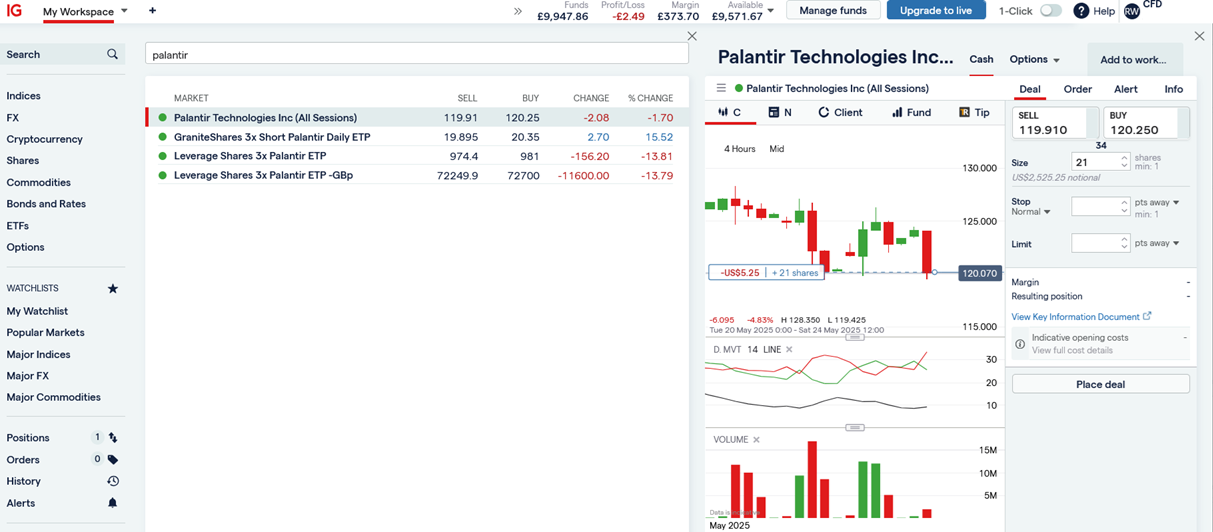1213x532 pixels.
Task: Select Leverage Shares 3x Palantir ETP -GBp row
Action: click(417, 175)
